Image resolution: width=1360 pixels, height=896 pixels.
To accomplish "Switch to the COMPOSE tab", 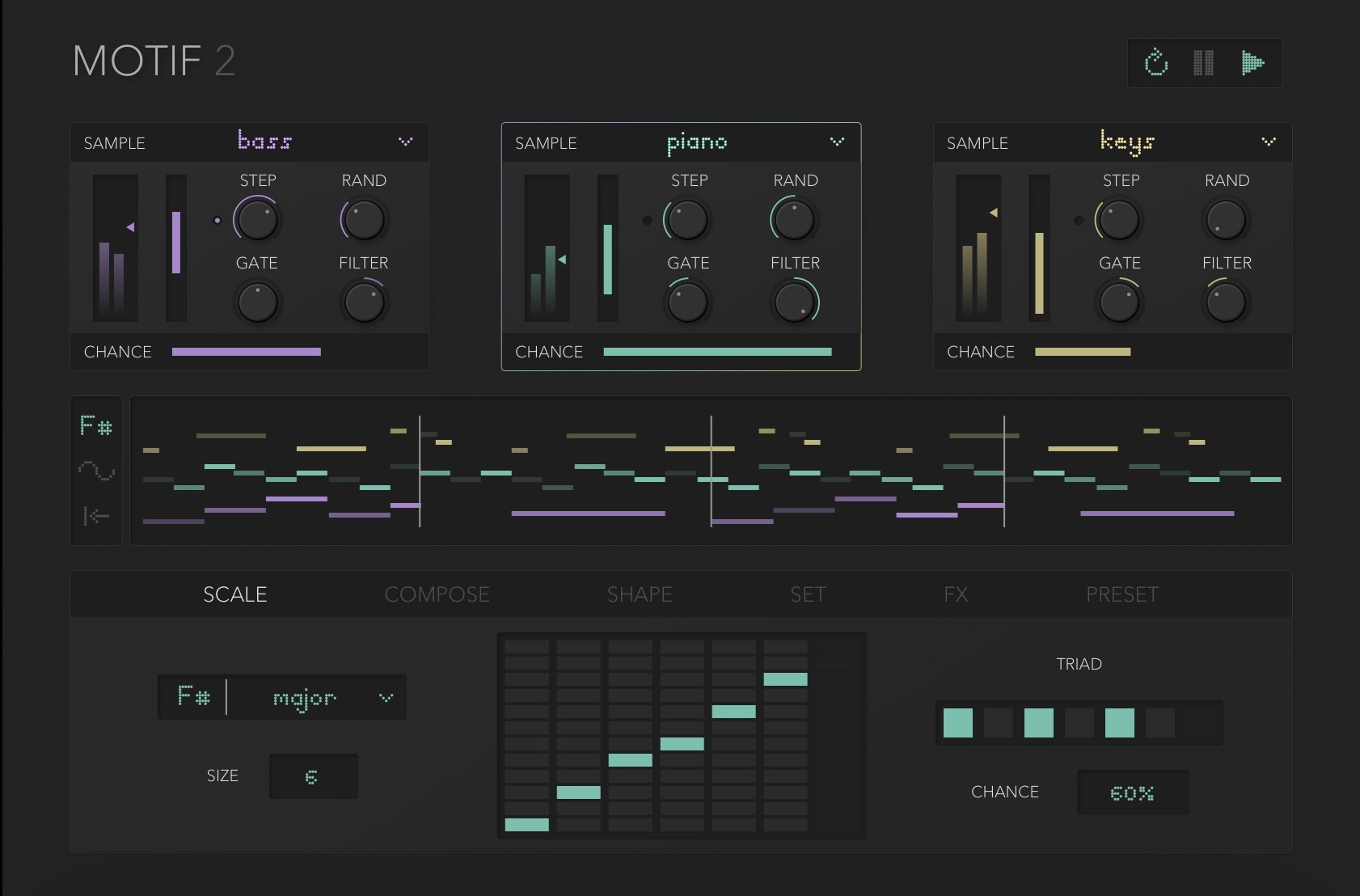I will coord(437,594).
